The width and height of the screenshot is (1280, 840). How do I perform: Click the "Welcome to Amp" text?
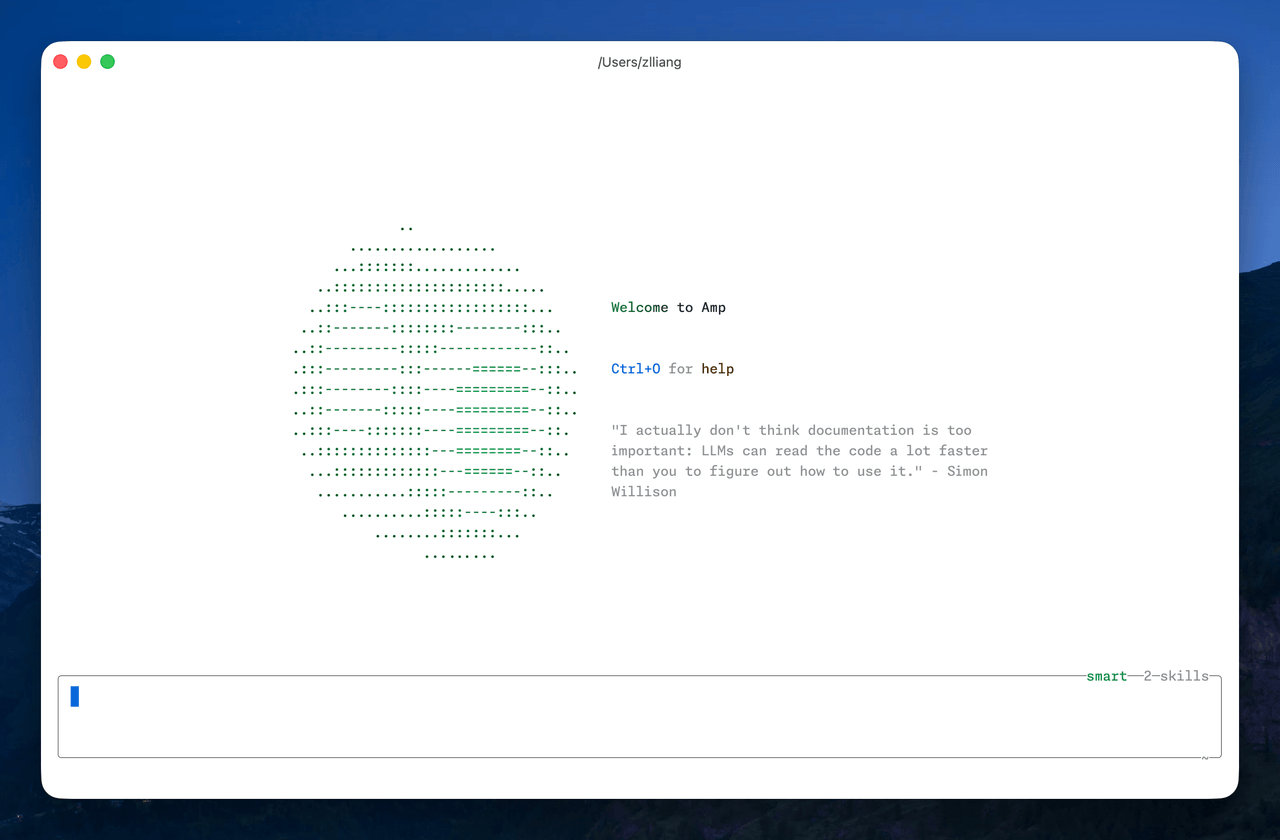click(x=668, y=307)
